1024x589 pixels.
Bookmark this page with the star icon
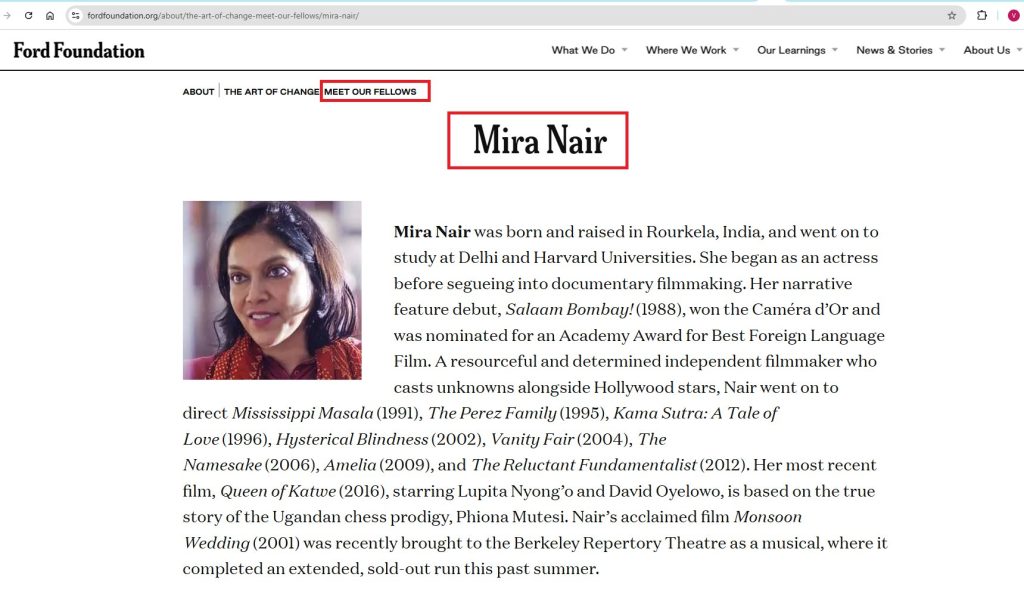click(951, 16)
